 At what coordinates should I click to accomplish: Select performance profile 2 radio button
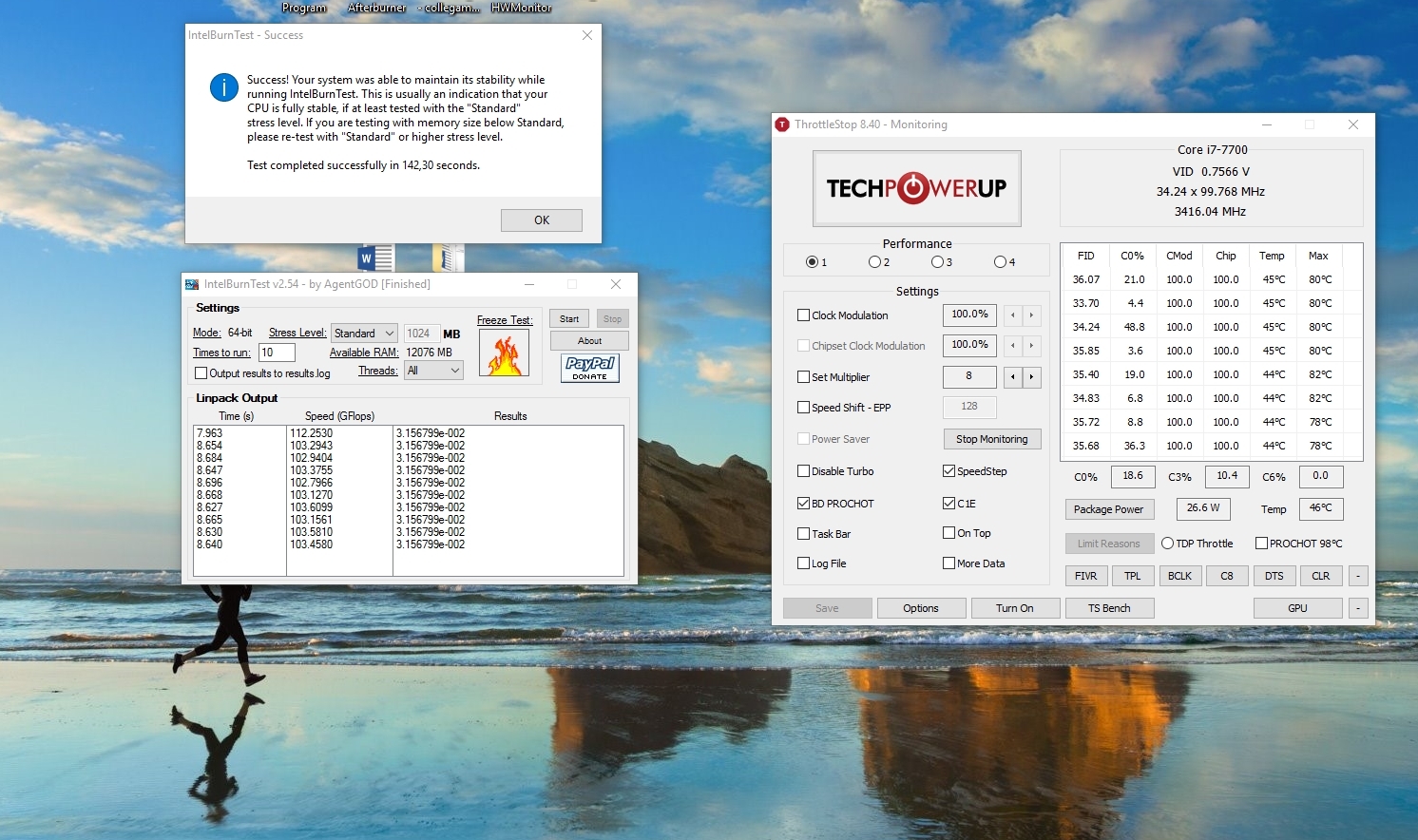(x=874, y=262)
